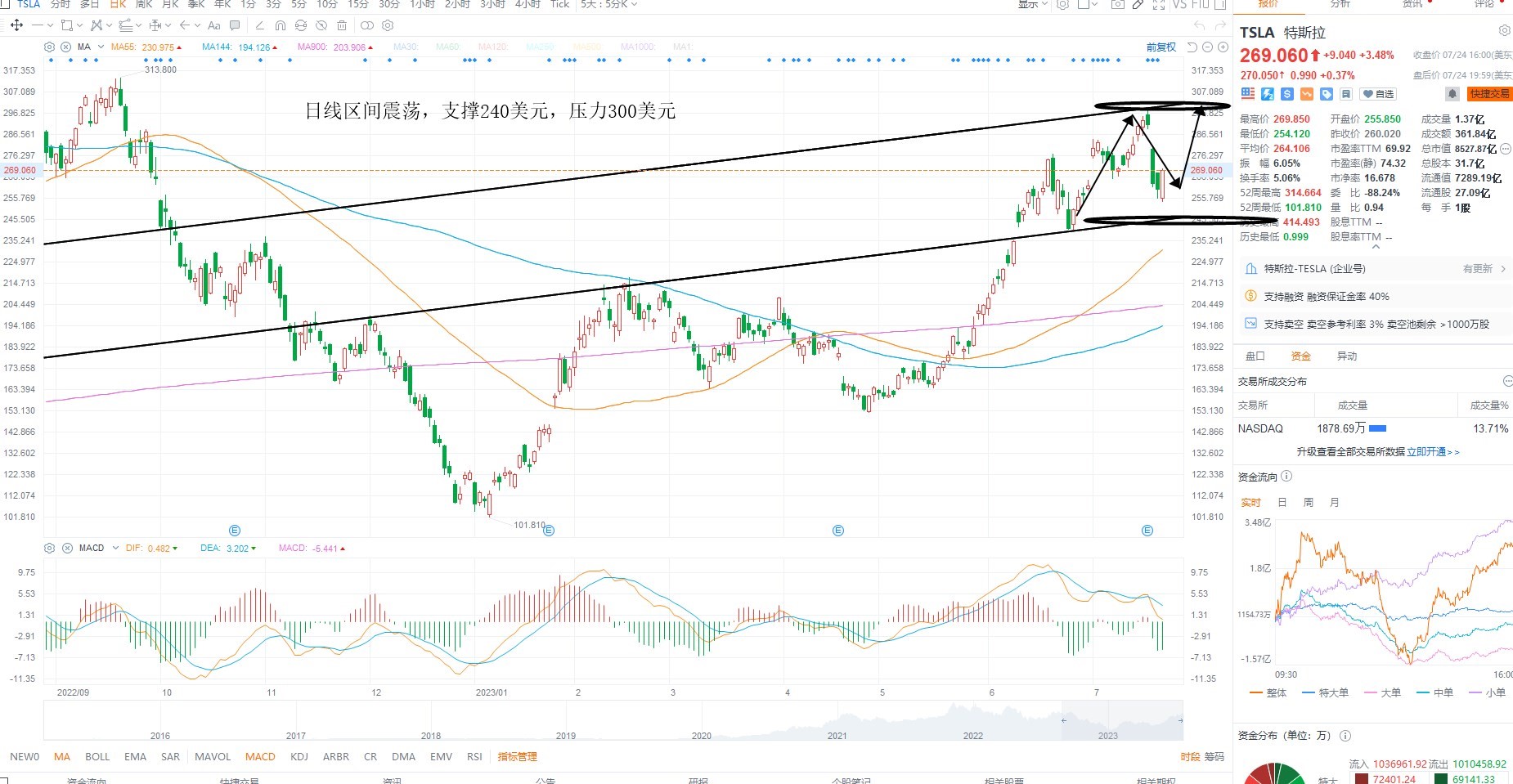
Task: Reset chart view with the rotate icon
Action: [1192, 47]
